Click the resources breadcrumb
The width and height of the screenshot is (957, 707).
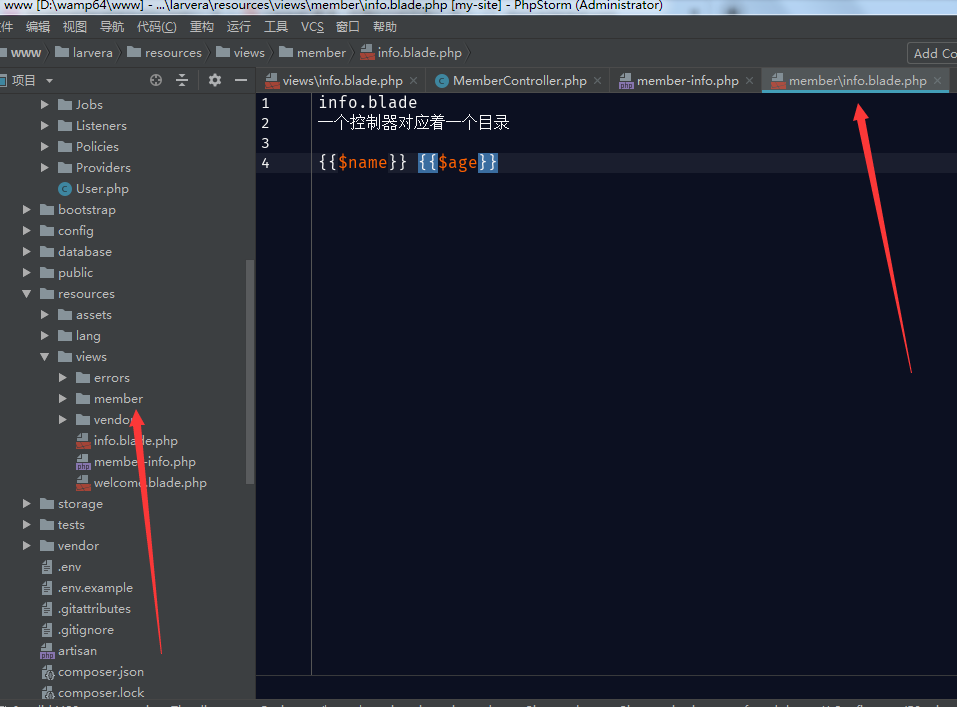pyautogui.click(x=165, y=53)
